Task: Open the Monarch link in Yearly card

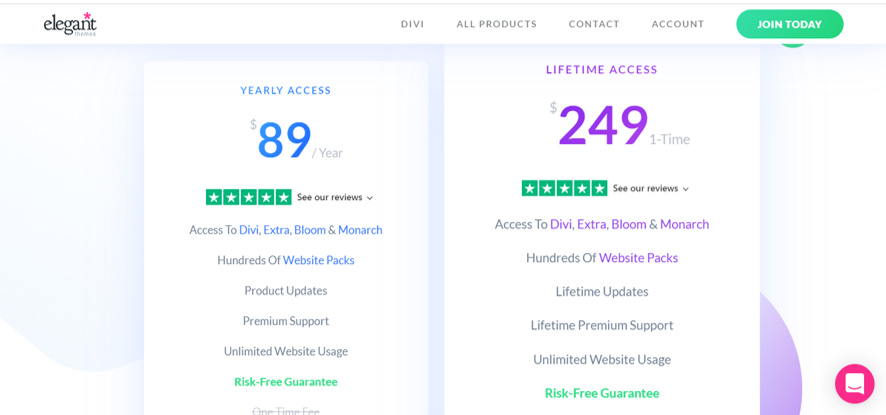Action: (x=361, y=230)
